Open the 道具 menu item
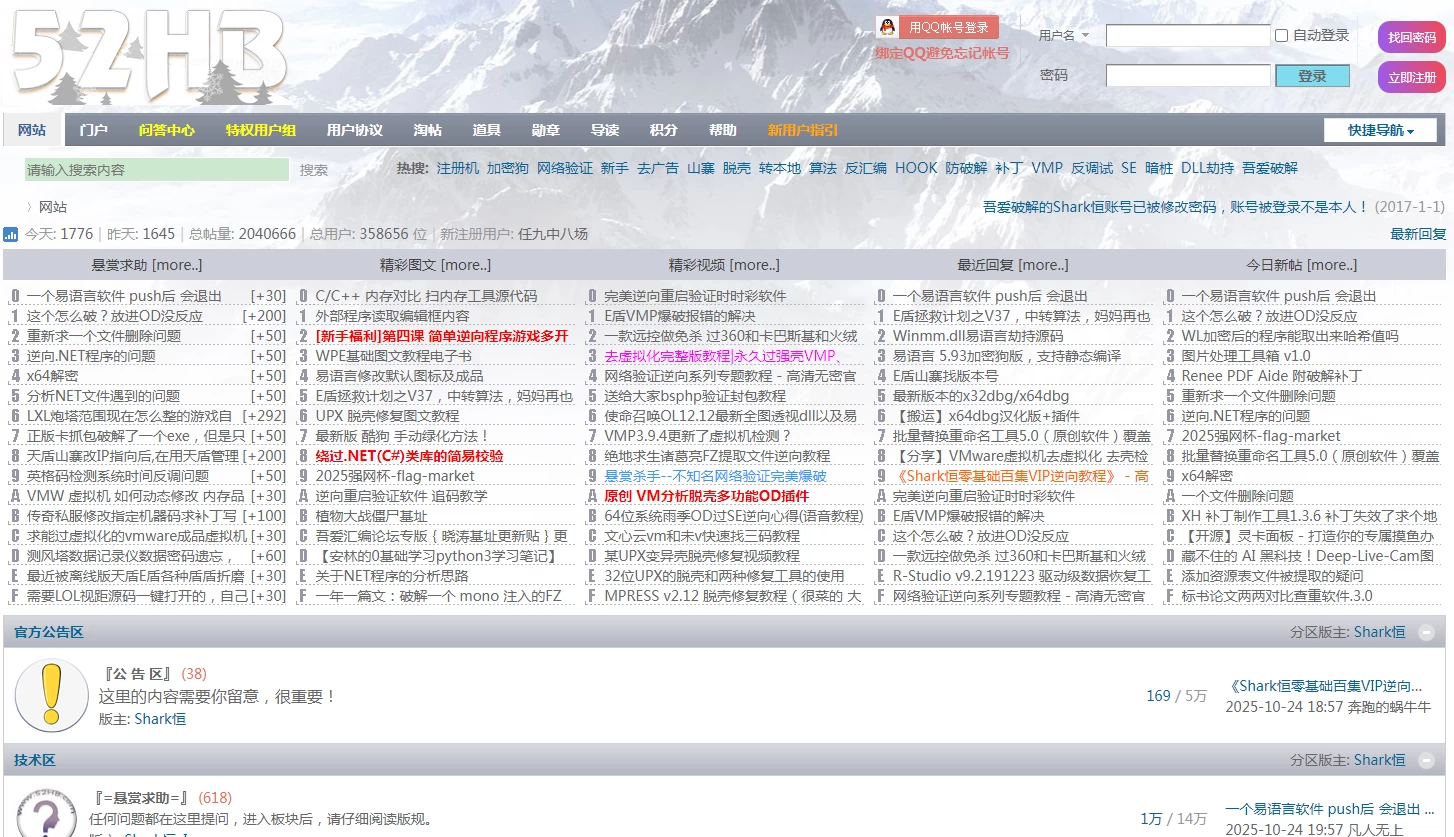The image size is (1454, 837). (485, 129)
